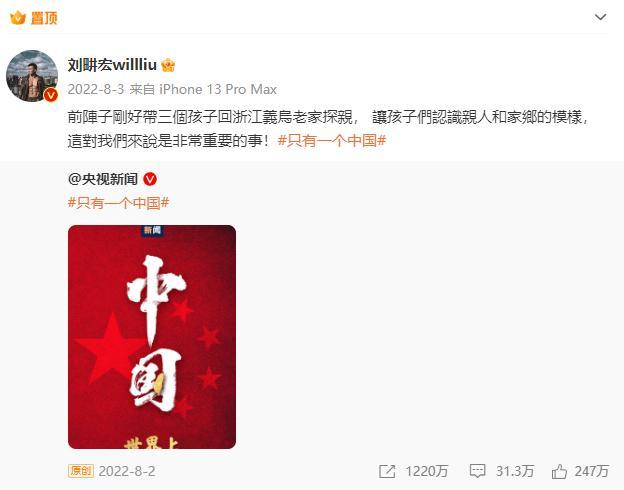Enlarge the red 中国 poster image

(x=152, y=337)
